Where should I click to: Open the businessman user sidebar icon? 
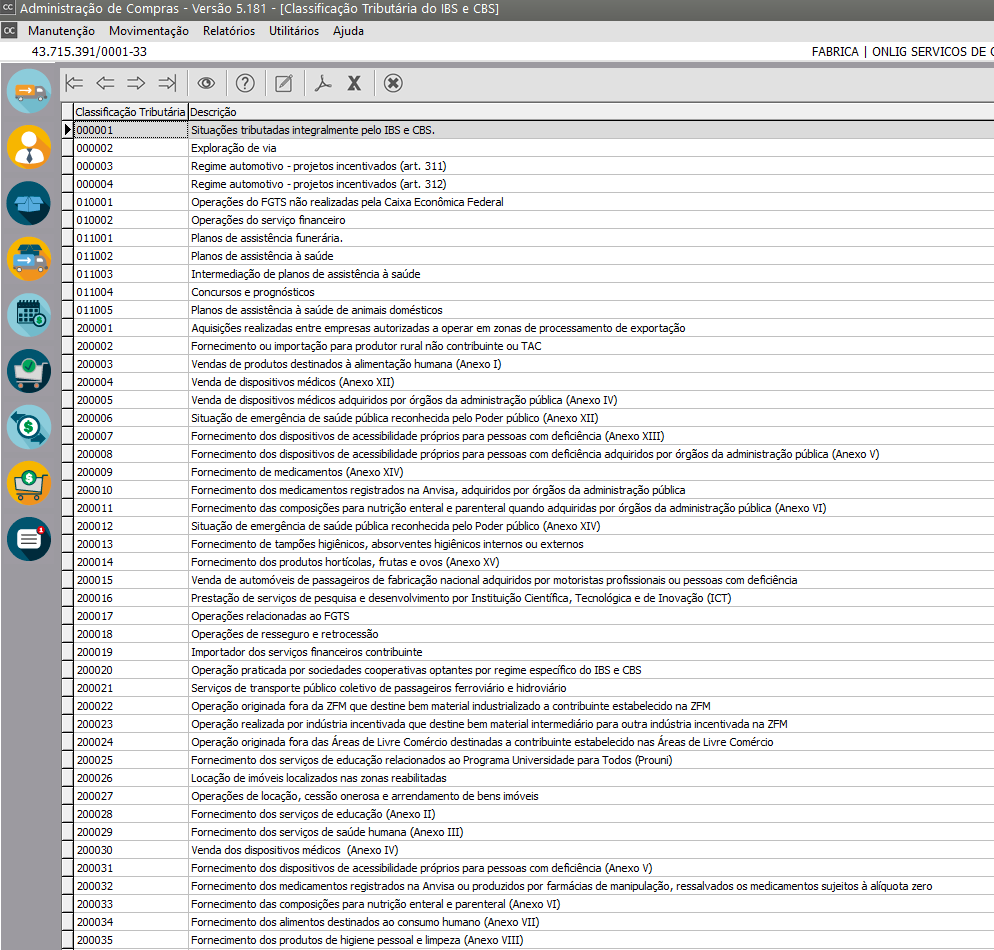coord(28,147)
